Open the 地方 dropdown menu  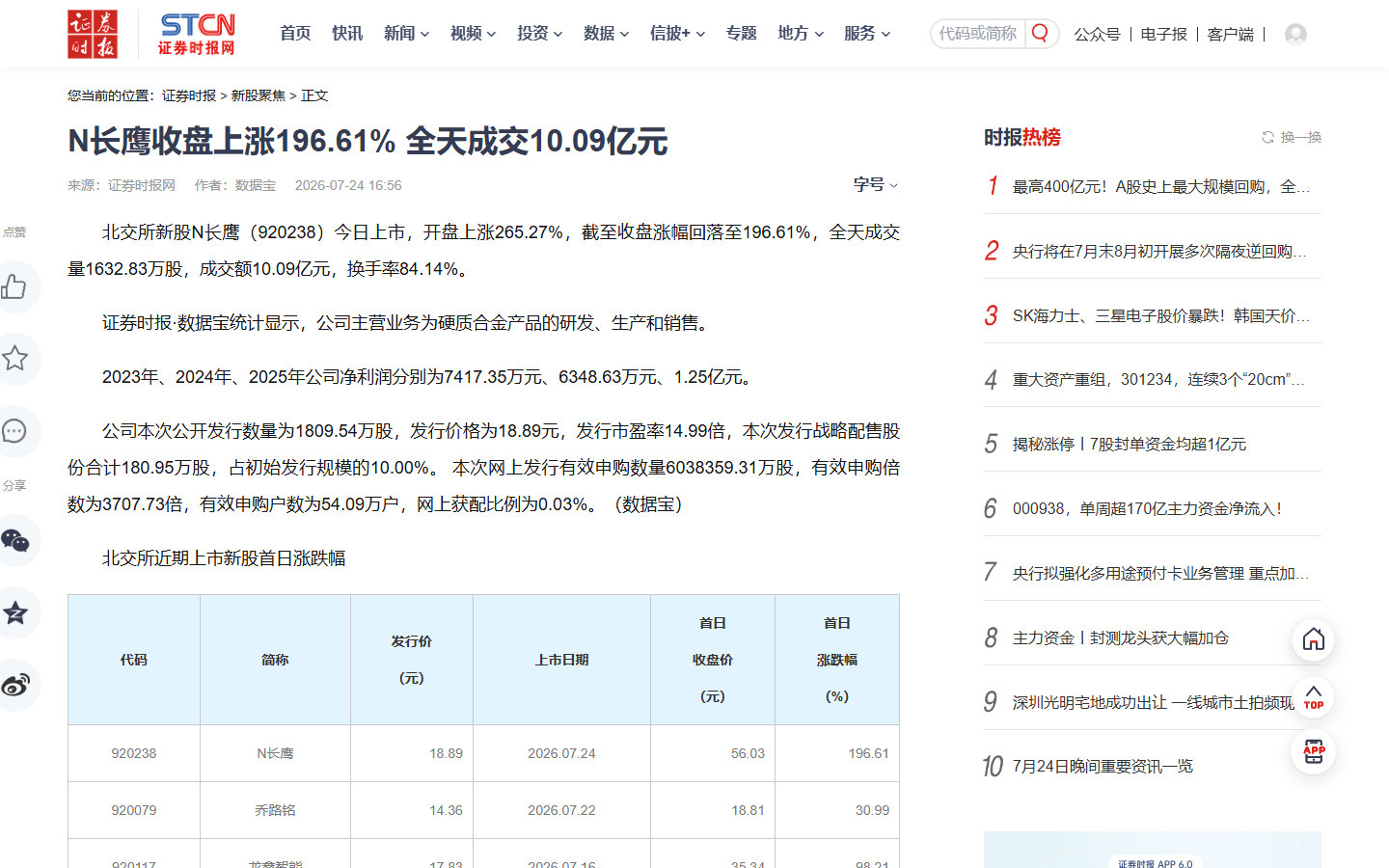pos(801,33)
